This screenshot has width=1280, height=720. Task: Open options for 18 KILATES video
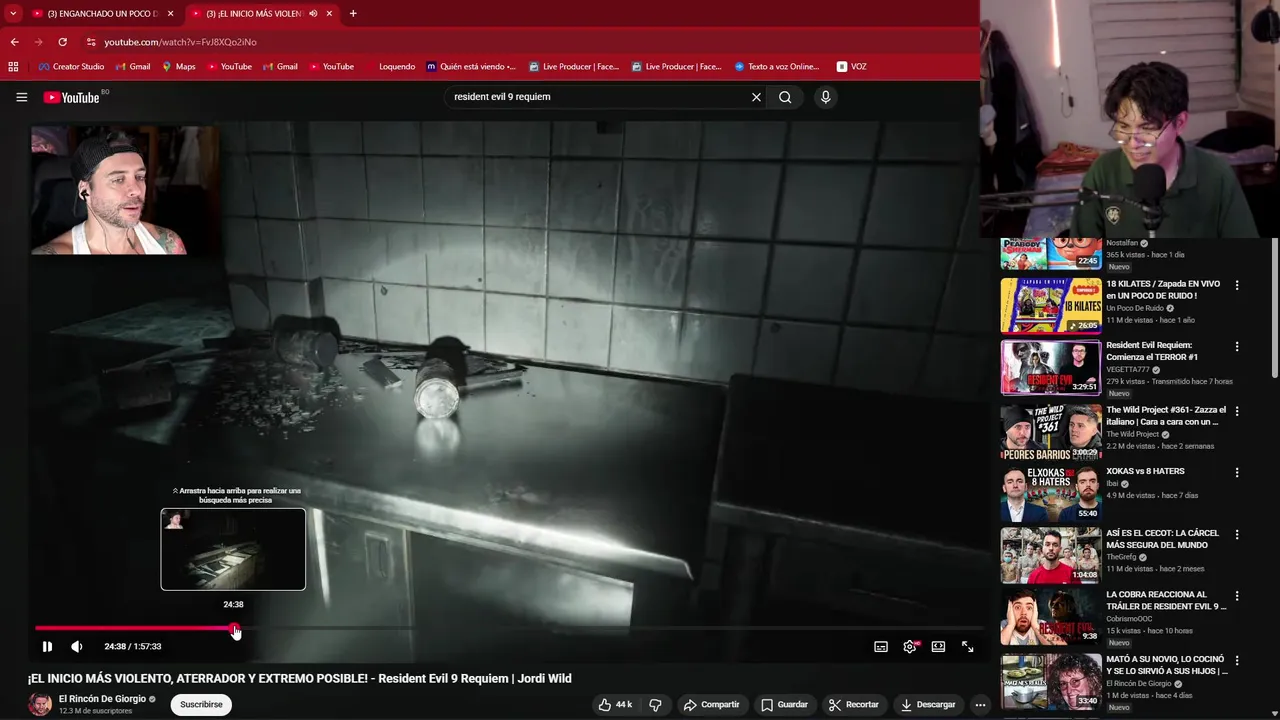[1236, 285]
